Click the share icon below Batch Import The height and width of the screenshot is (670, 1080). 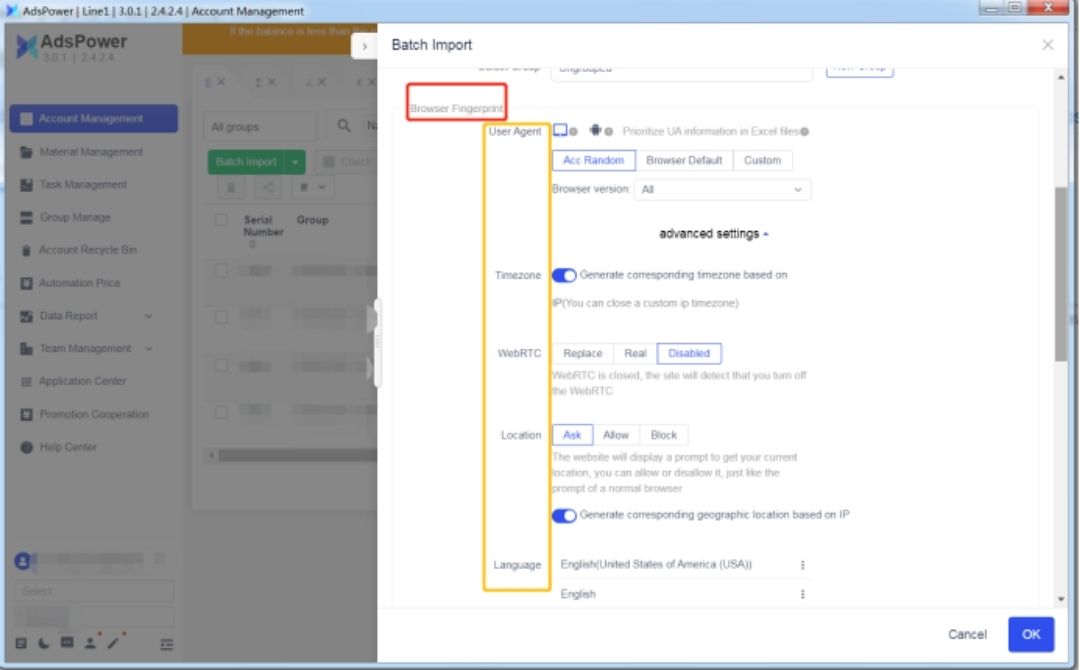coord(267,187)
